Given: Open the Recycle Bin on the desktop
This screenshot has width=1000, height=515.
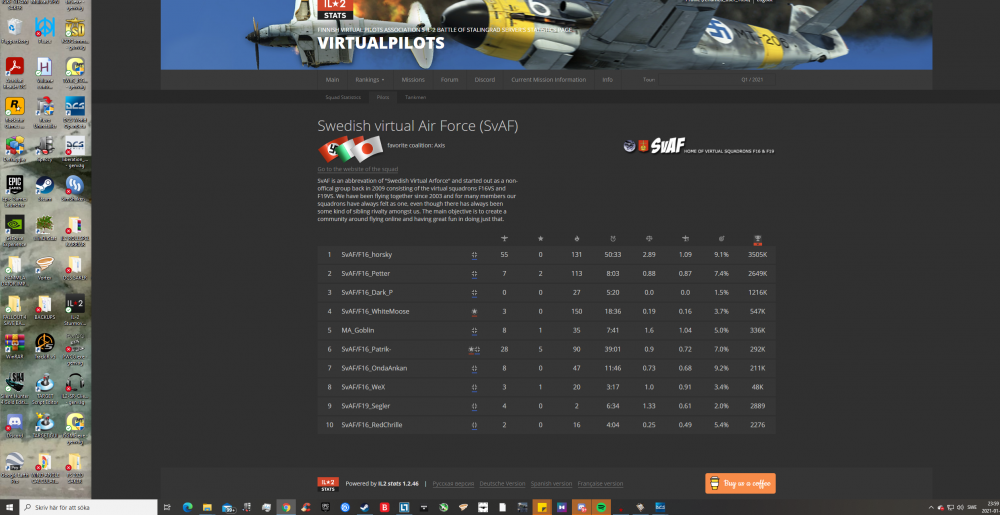Looking at the screenshot, I should point(14,30).
